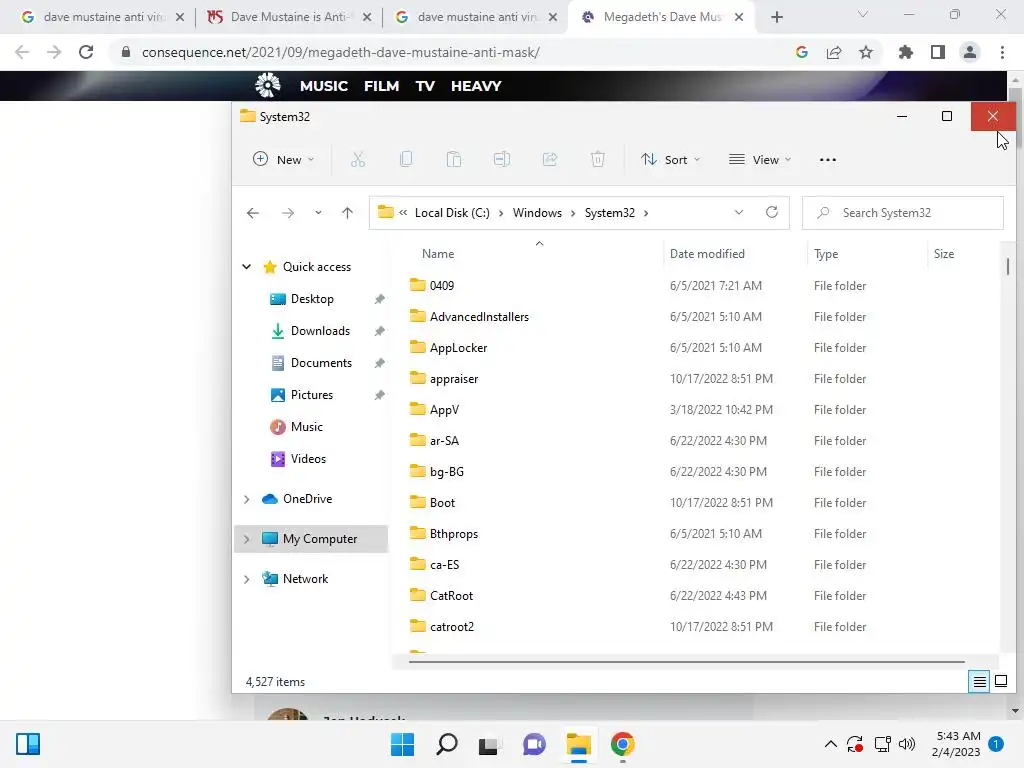Viewport: 1024px width, 768px height.
Task: Open recent locations dropdown chevron
Action: tap(318, 213)
